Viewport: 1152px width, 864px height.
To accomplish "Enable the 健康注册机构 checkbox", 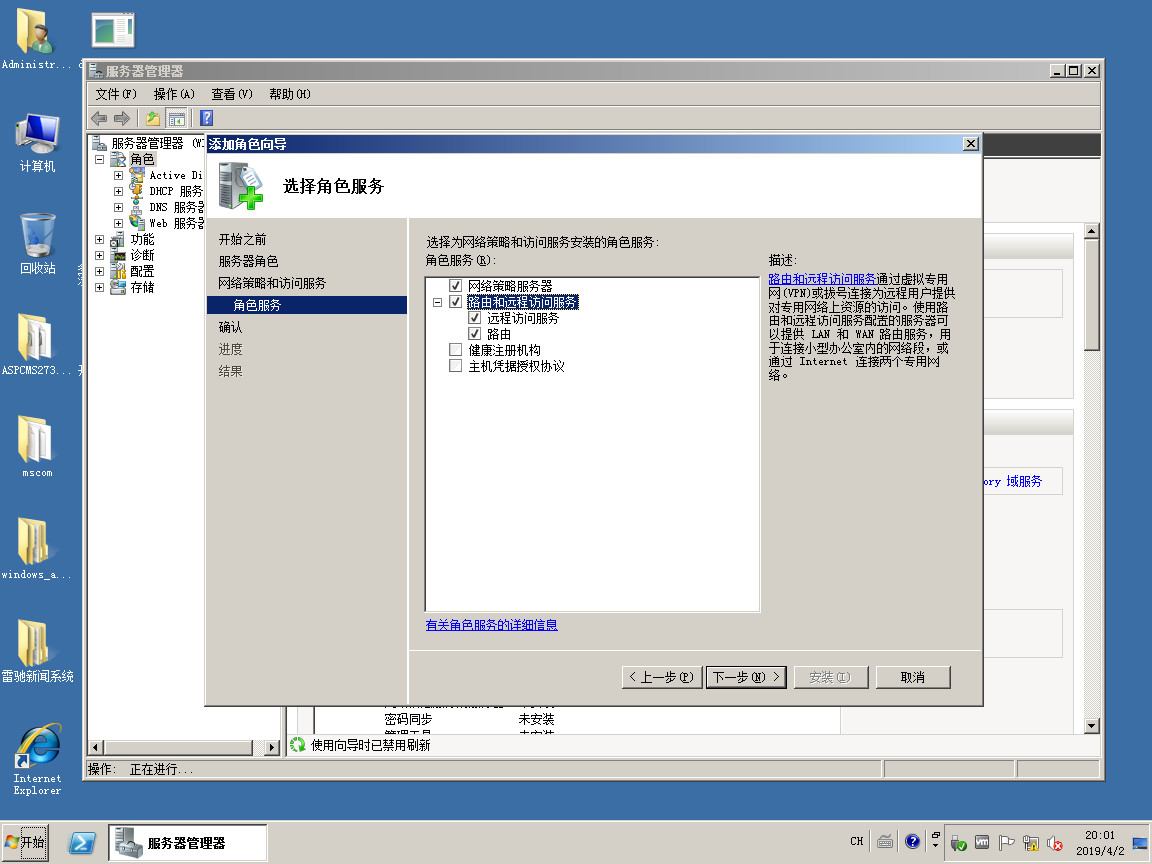I will [x=456, y=350].
